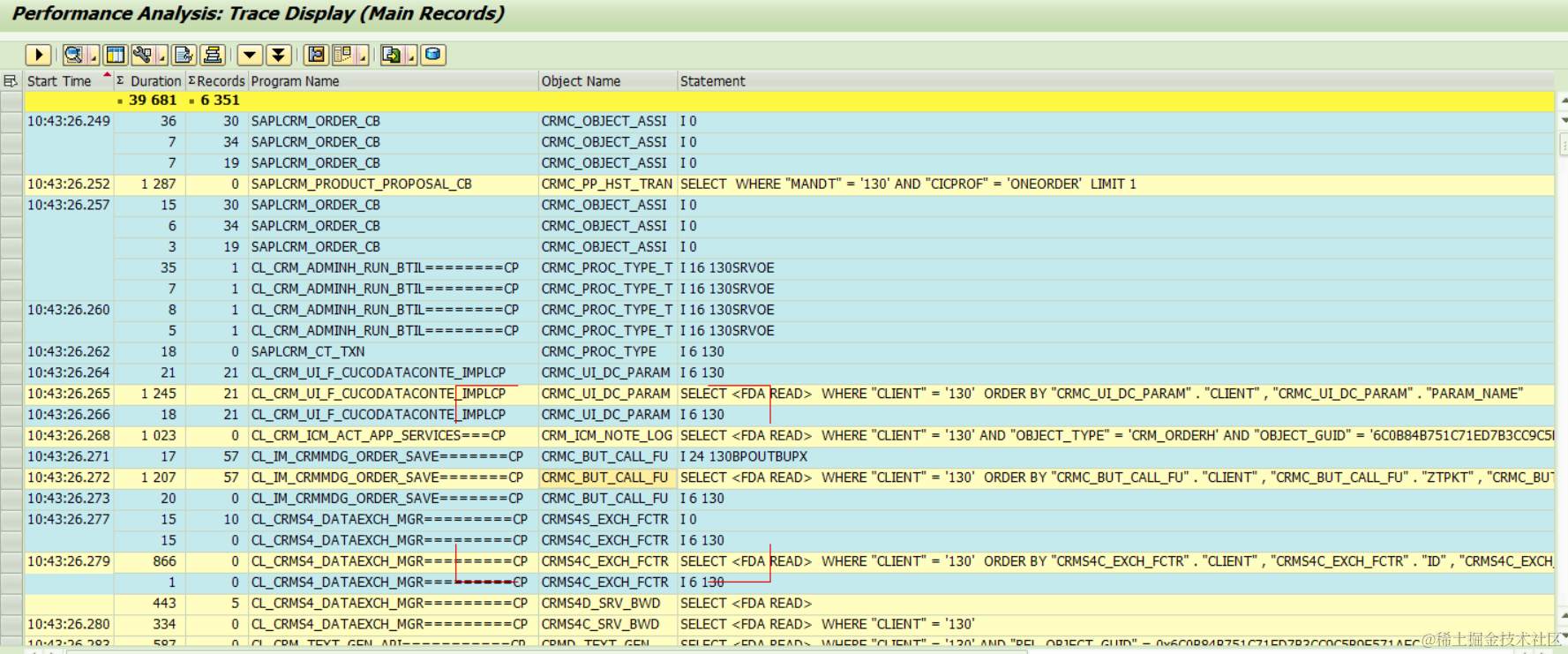The width and height of the screenshot is (1568, 654).
Task: Open the dropdown beside the layout grid icon
Action: 363,56
